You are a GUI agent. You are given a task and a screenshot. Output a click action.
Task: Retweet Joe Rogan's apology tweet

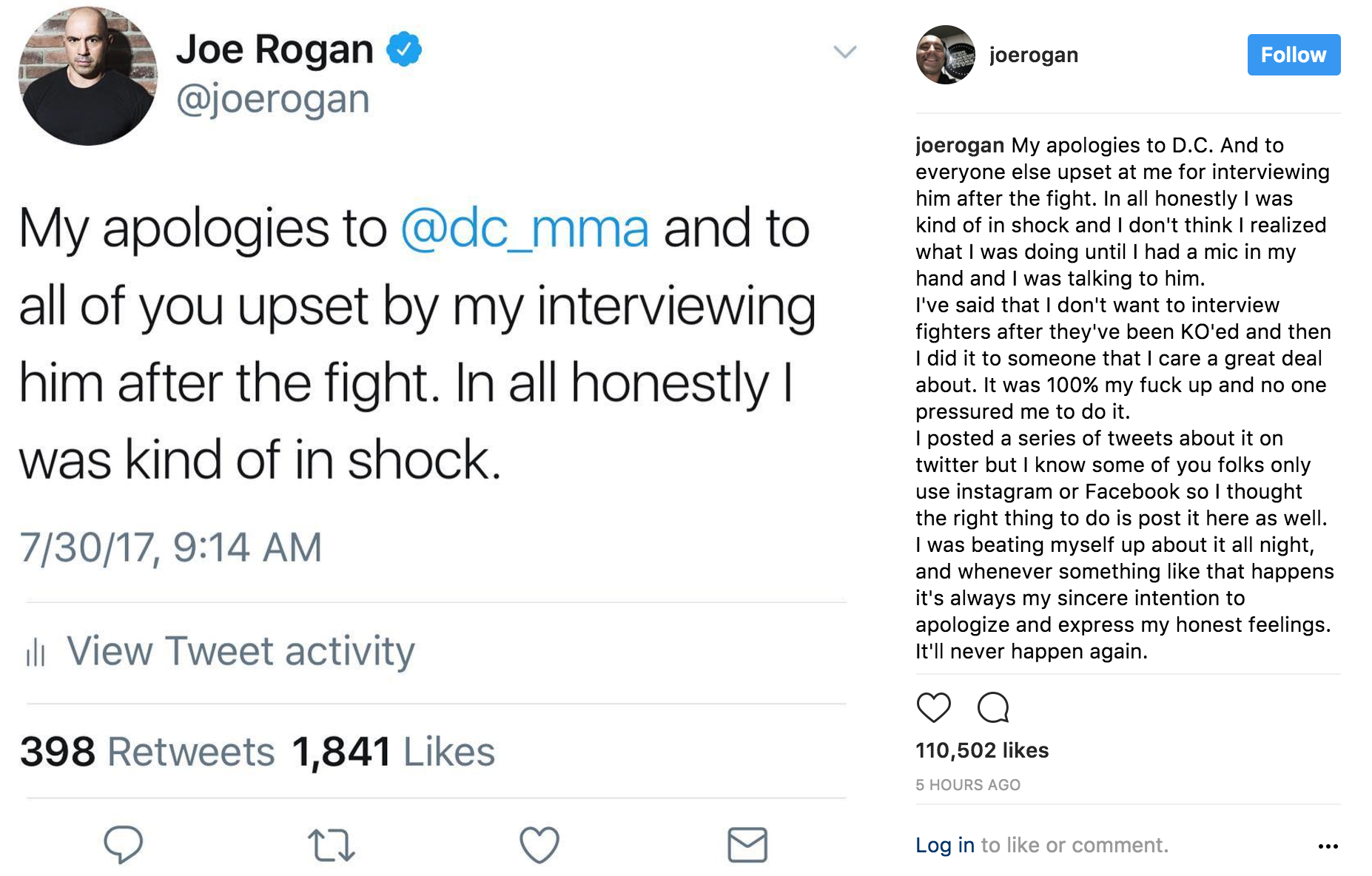pyautogui.click(x=331, y=845)
